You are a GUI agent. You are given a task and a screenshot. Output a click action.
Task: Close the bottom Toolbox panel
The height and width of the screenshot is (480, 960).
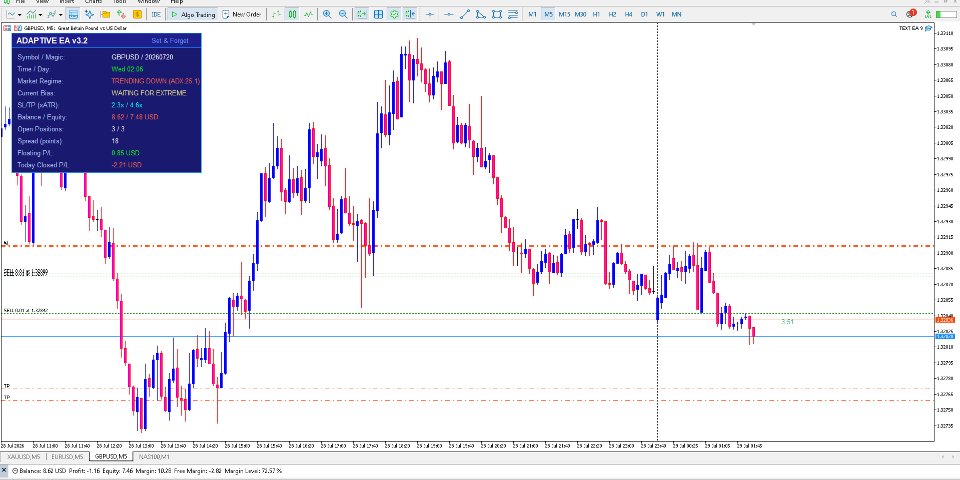pyautogui.click(x=4, y=470)
